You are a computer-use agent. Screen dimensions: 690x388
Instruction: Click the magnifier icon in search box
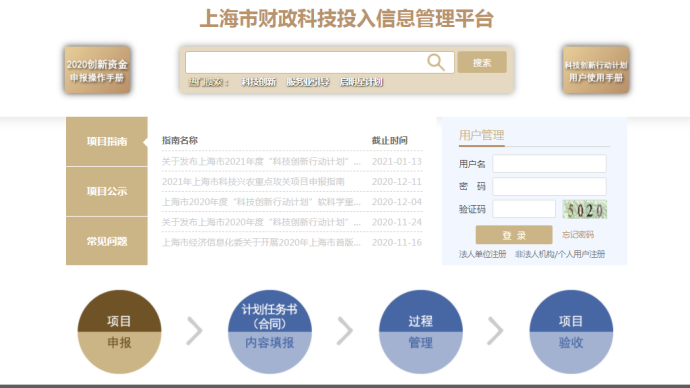(436, 62)
